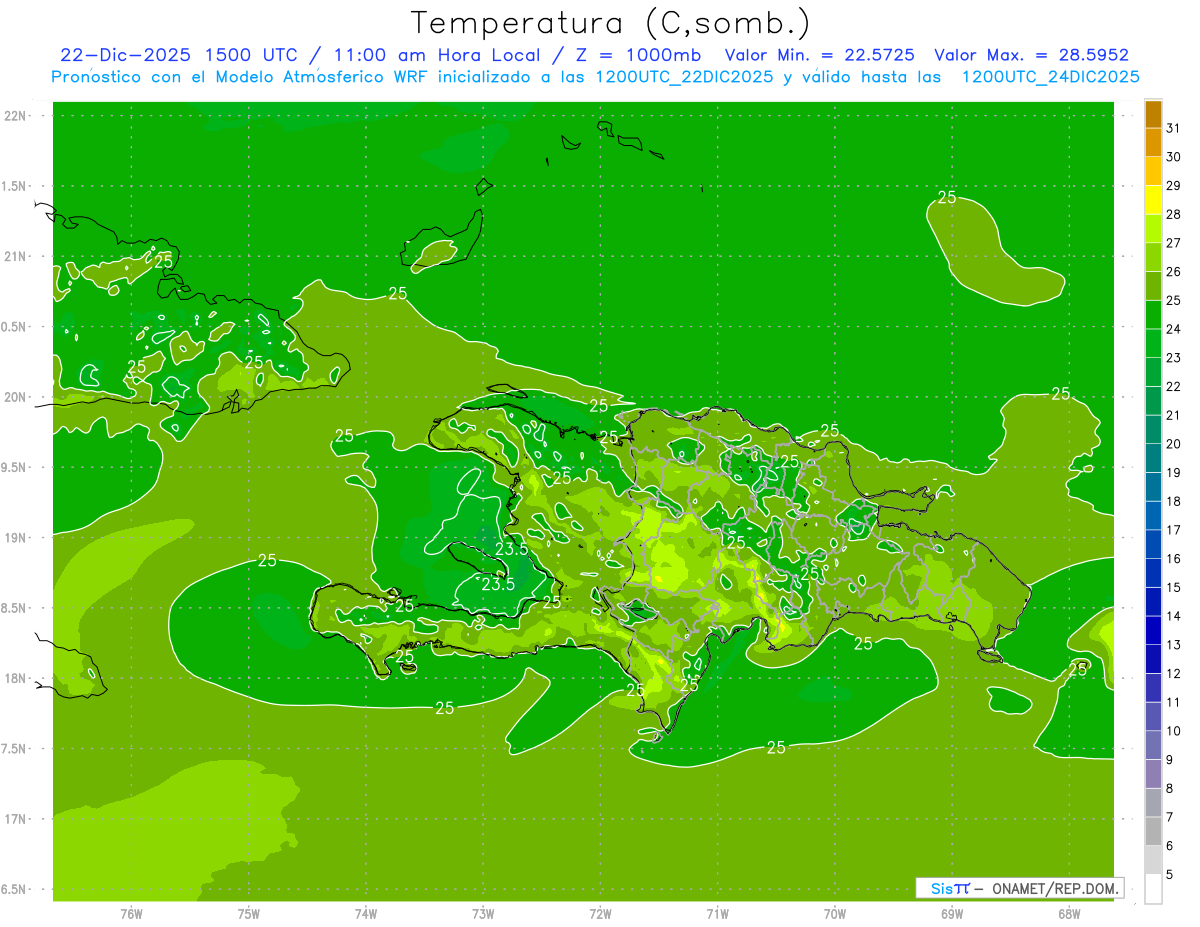This screenshot has height=927, width=1200.
Task: Select the dark blue swatch between 13 and 14
Action: [x=1153, y=630]
